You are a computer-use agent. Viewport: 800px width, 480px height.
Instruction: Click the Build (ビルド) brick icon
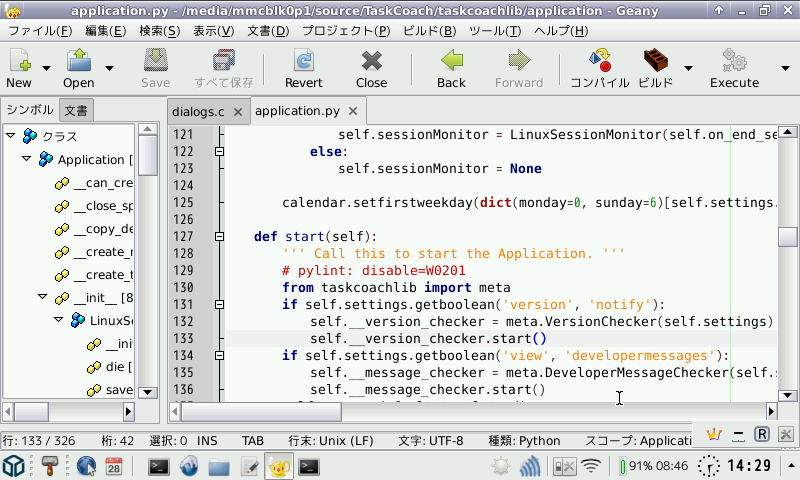pyautogui.click(x=656, y=60)
